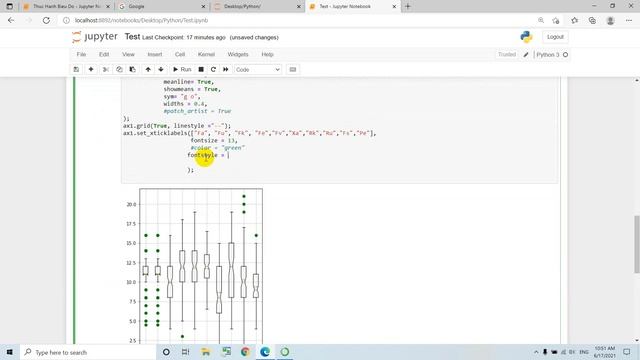
Task: Open Microsoft Edge from the taskbar
Action: [265, 352]
